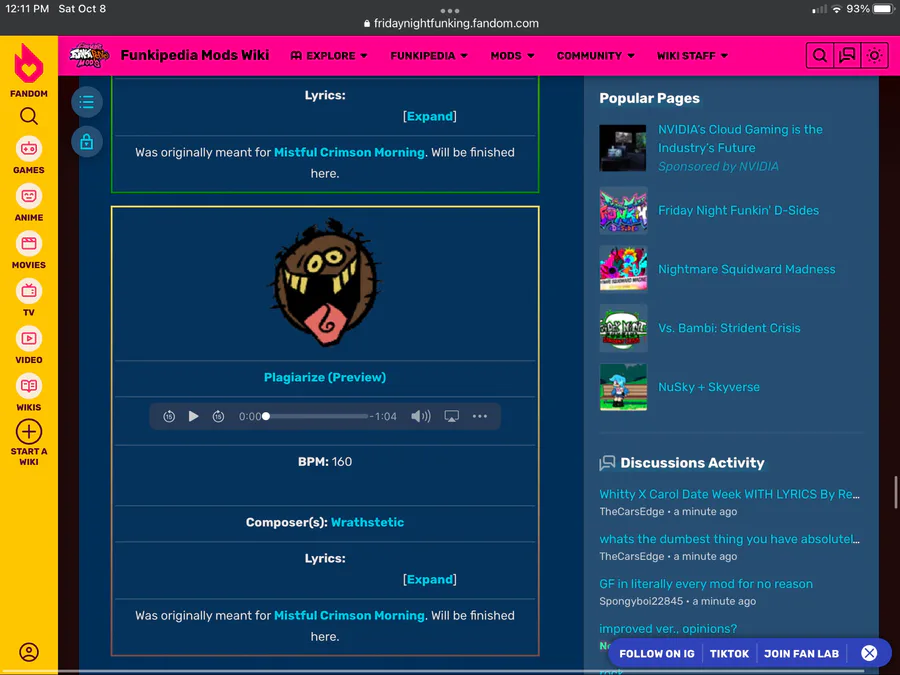Open the TV section
This screenshot has height=675, width=900.
coord(29,298)
